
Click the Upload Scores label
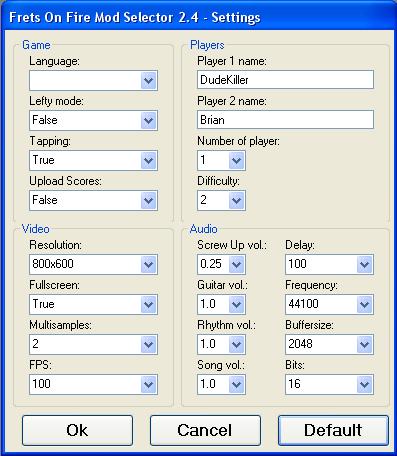click(65, 181)
